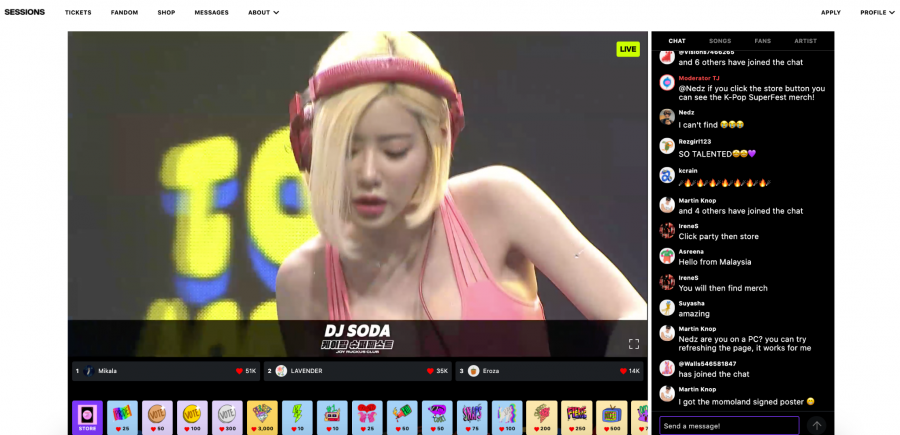Screen dimensions: 900x435
Task: Send the glitch sticker costing 100 hearts
Action: tap(507, 417)
